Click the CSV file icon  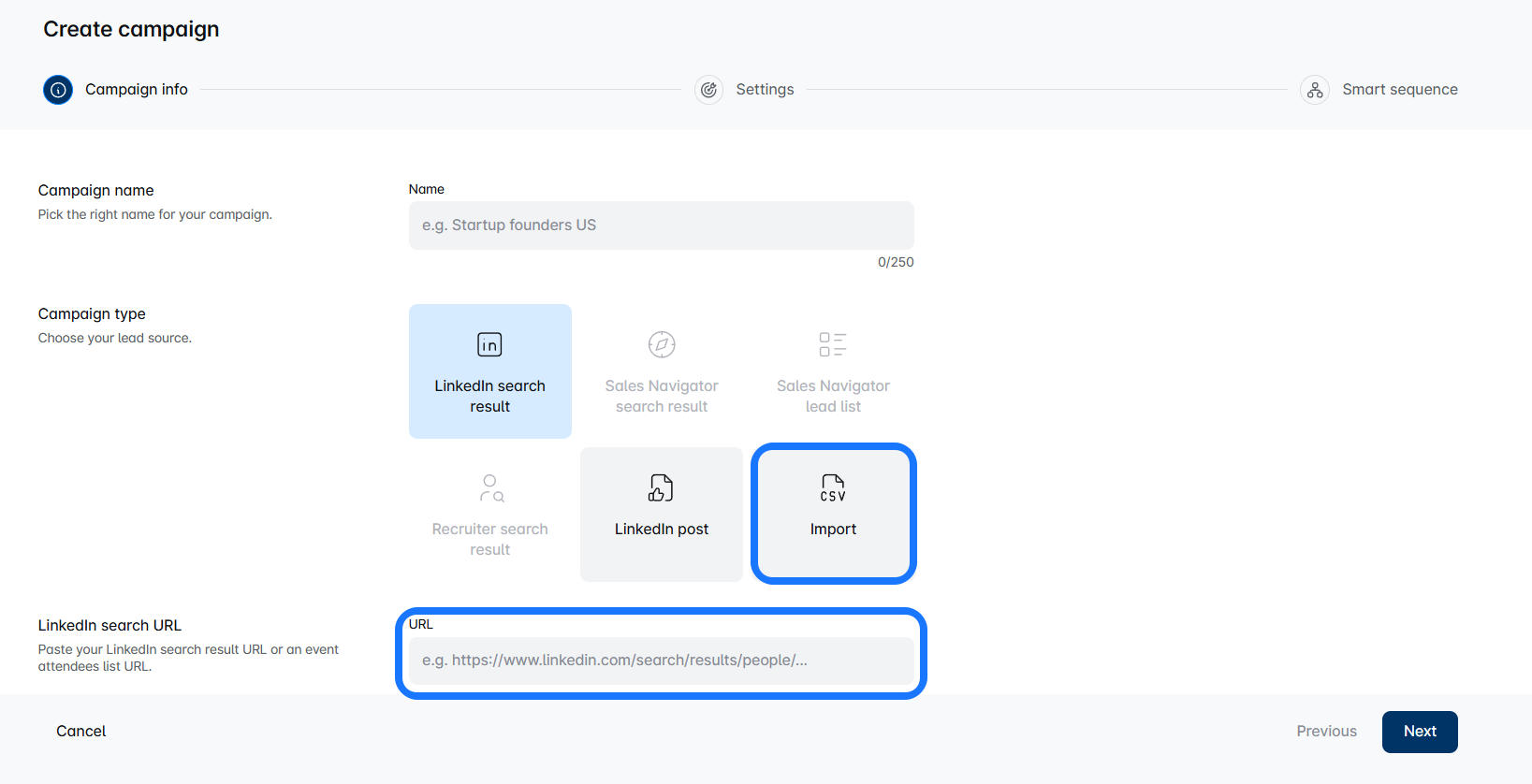pyautogui.click(x=833, y=487)
